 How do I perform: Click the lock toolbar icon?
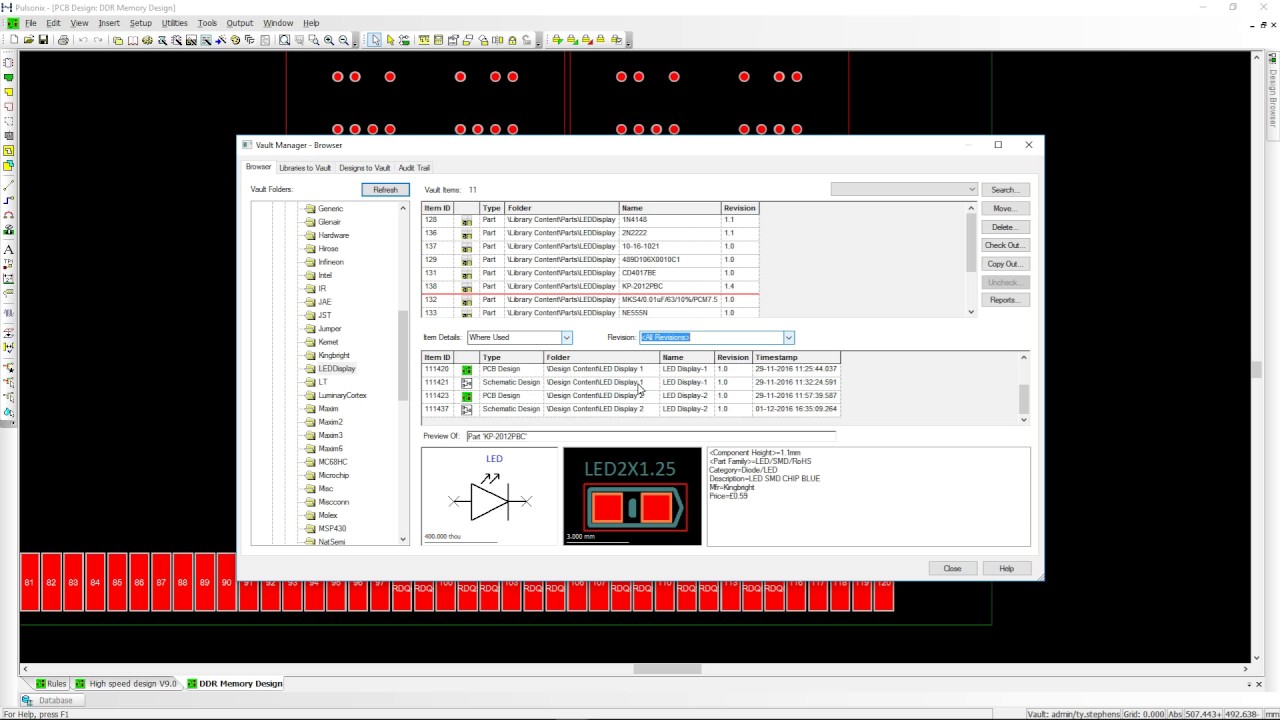[512, 40]
